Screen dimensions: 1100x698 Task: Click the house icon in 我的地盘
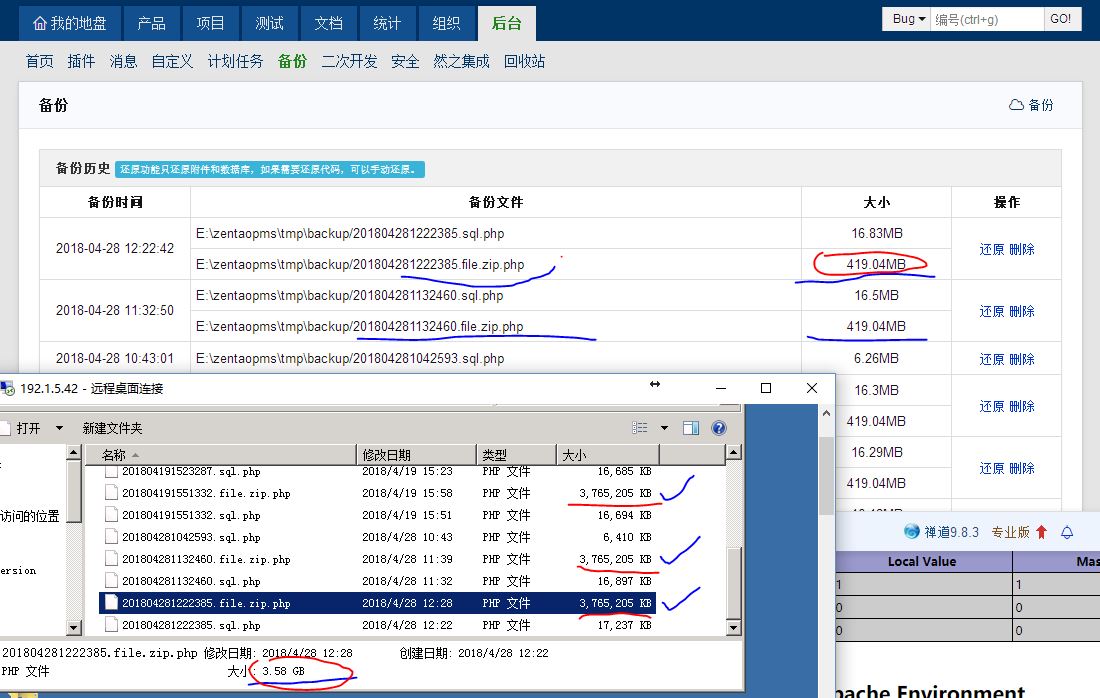click(x=40, y=23)
